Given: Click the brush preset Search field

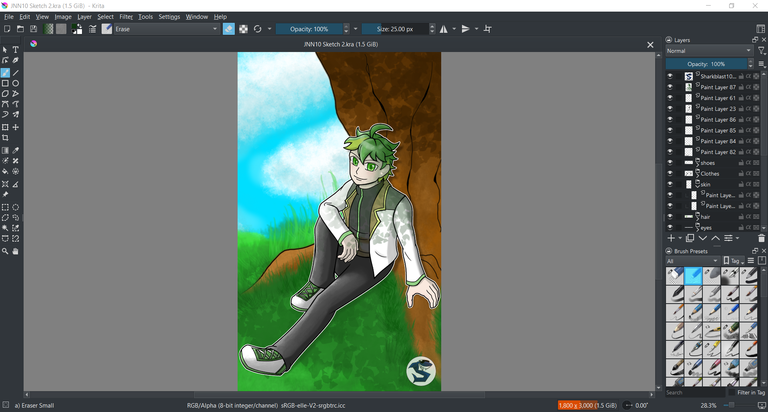Looking at the screenshot, I should click(x=695, y=392).
